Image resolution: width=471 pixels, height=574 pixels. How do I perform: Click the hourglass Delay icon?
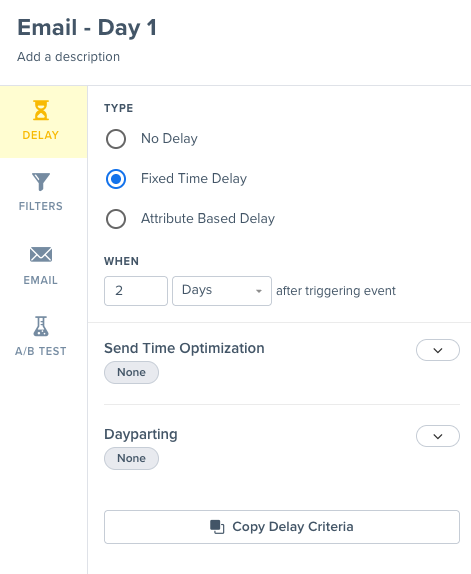tap(41, 110)
